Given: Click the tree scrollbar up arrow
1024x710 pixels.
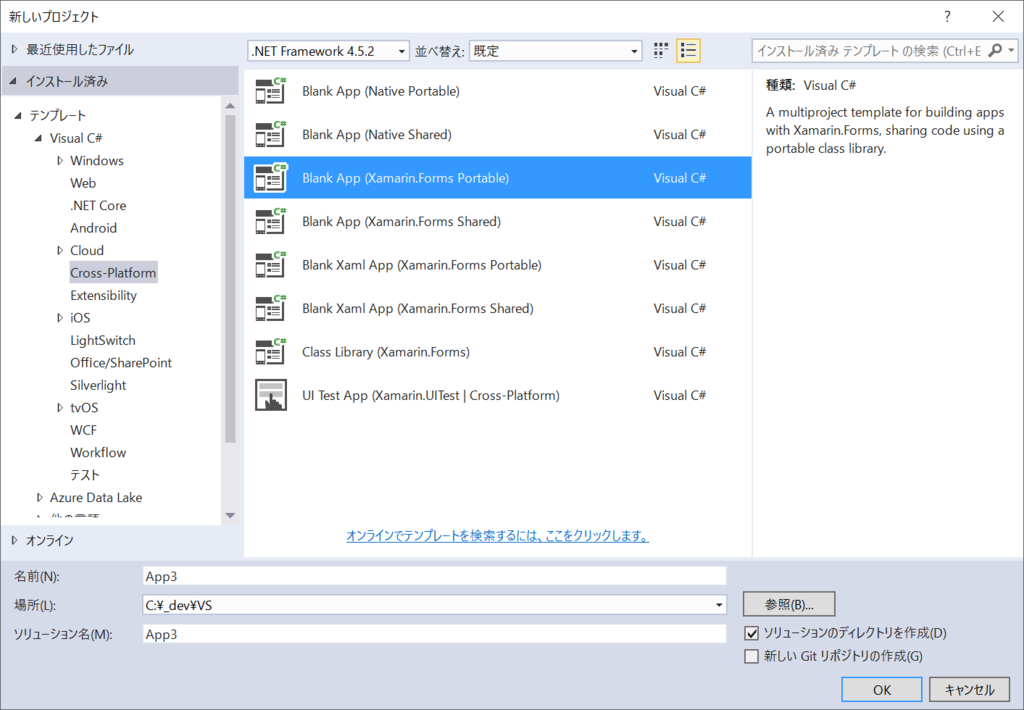Looking at the screenshot, I should click(x=230, y=106).
